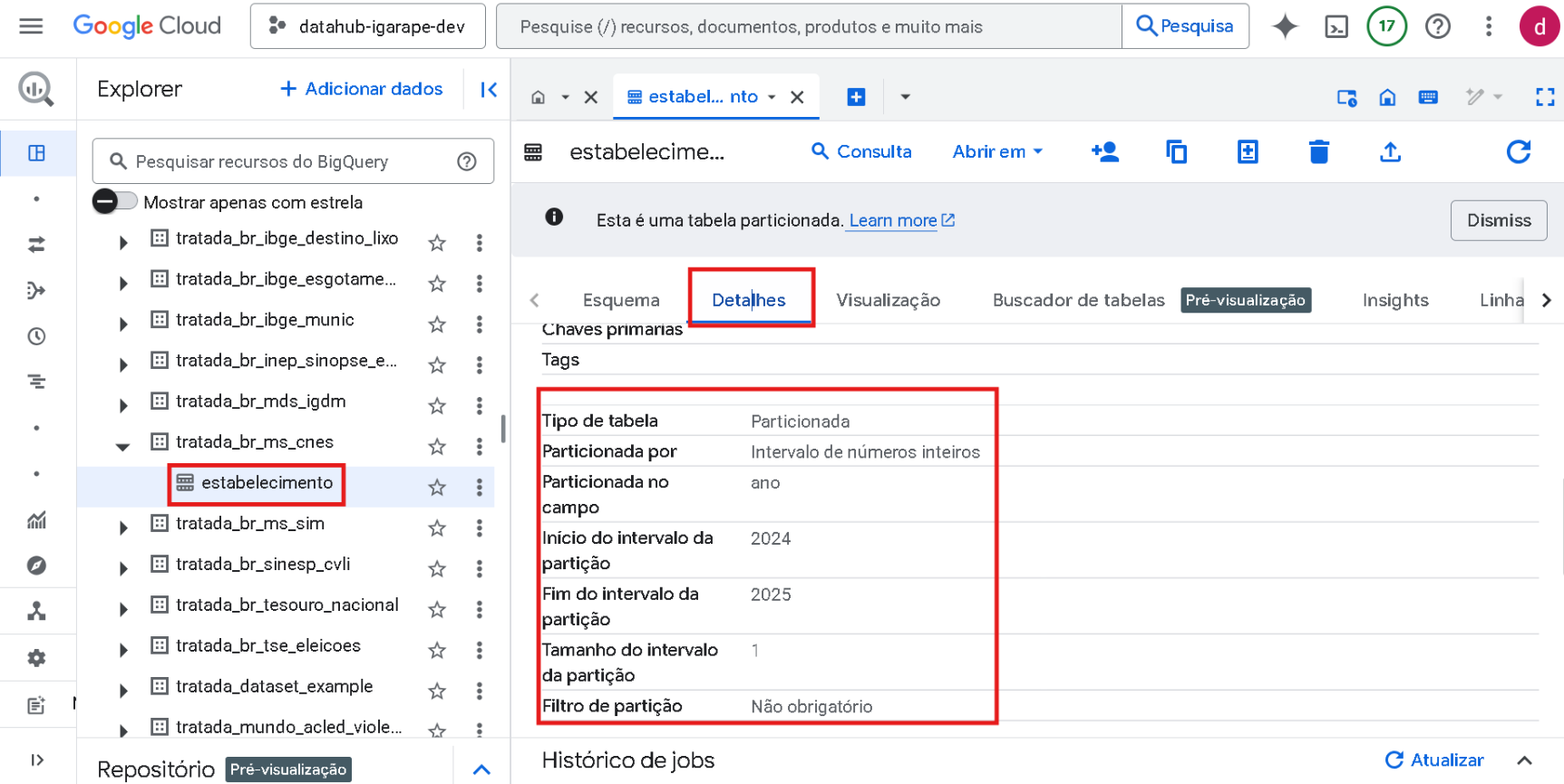
Task: Collapse the tratada_br_ms_cnes dataset
Action: tap(122, 445)
